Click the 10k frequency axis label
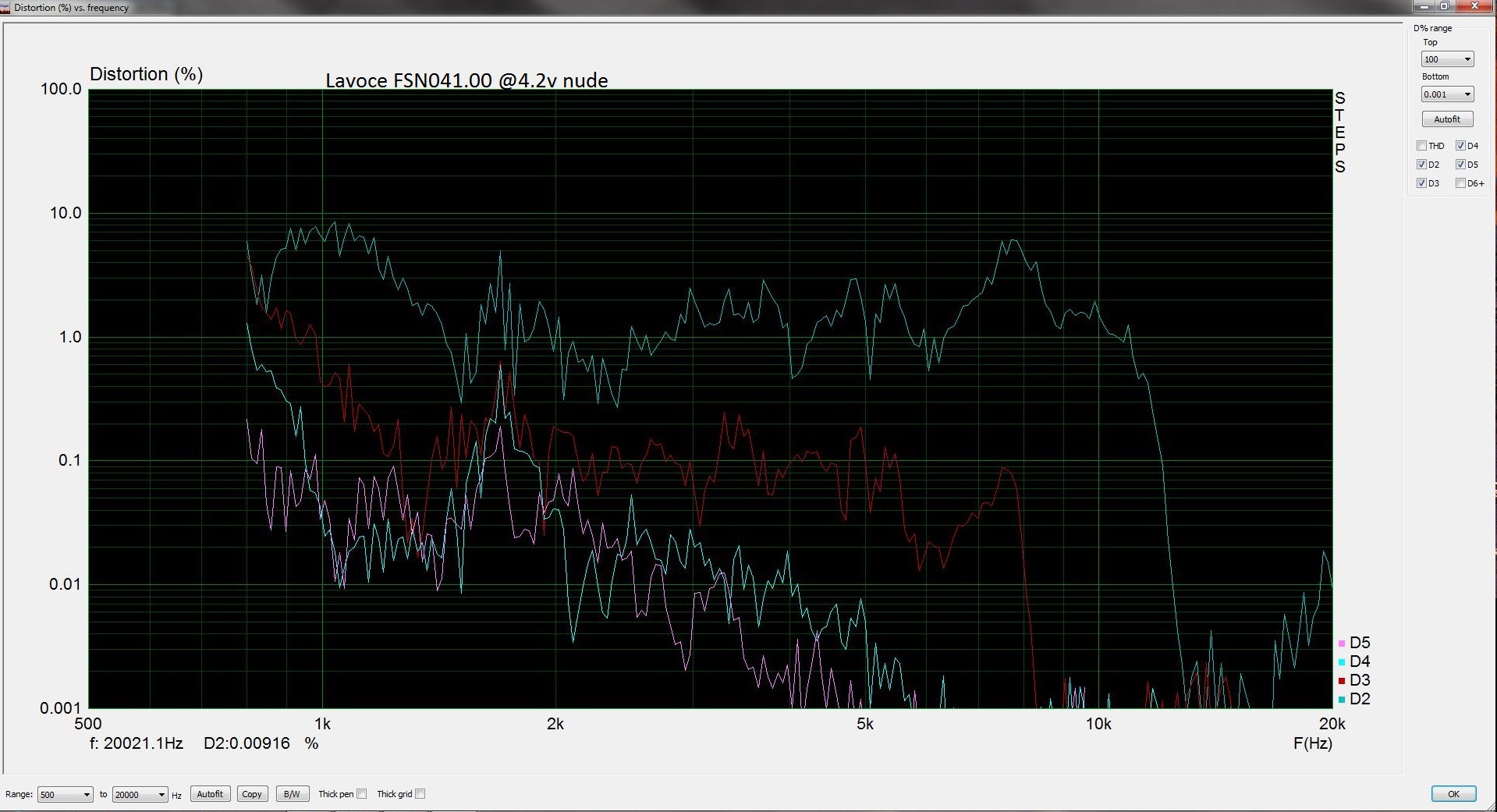This screenshot has width=1497, height=812. [x=1098, y=724]
